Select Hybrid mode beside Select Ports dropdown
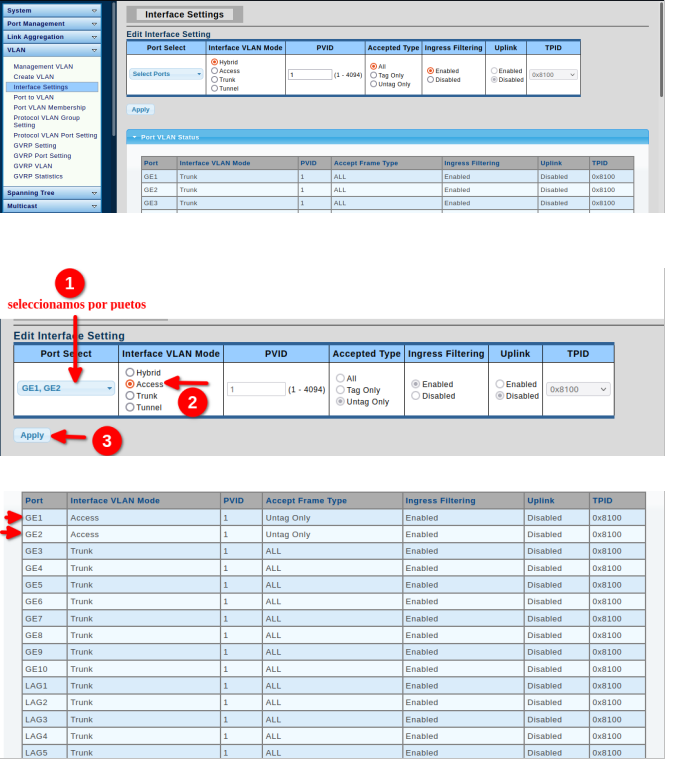This screenshot has width=684, height=763. (x=214, y=62)
